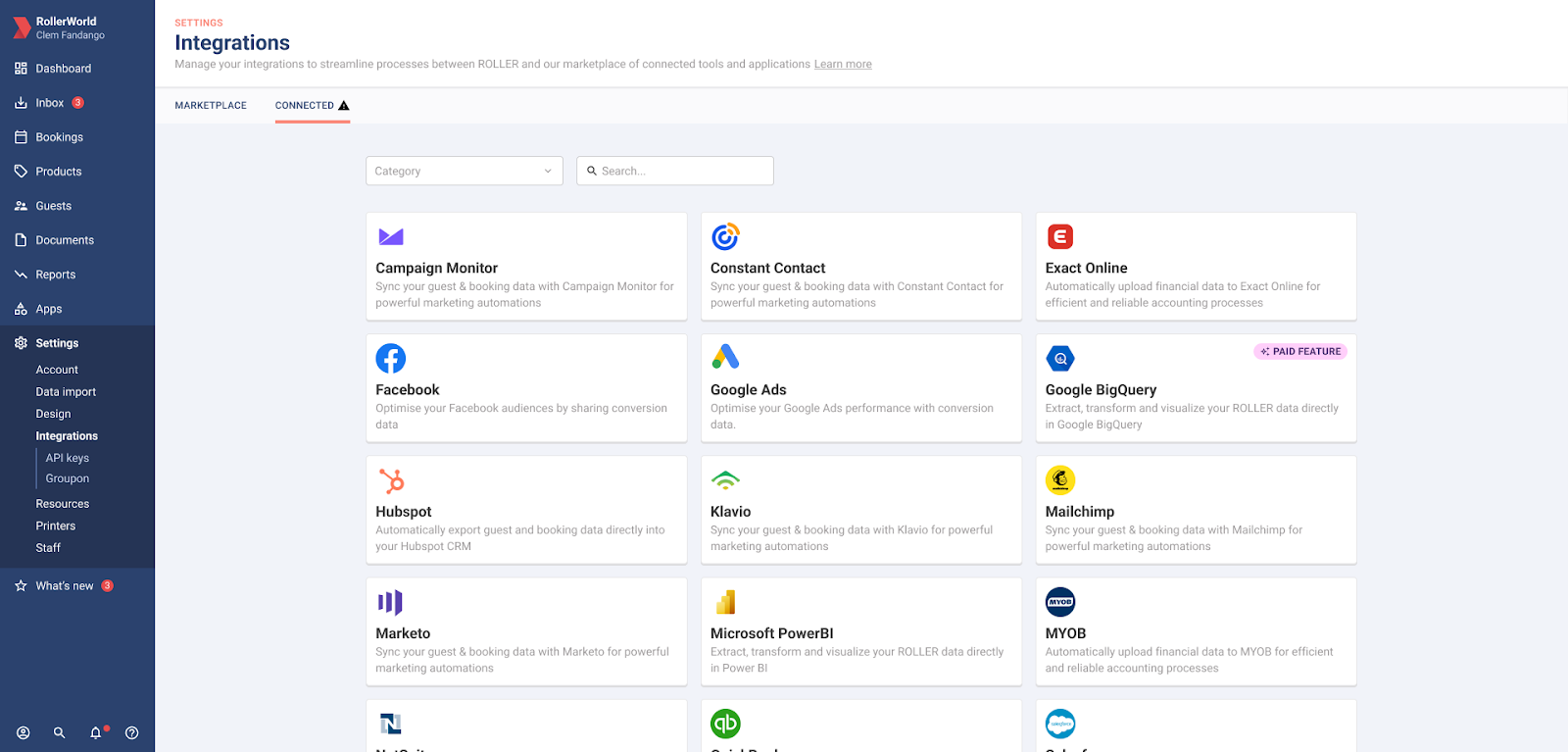Open the Google Ads card title
The height and width of the screenshot is (752, 1568).
[748, 390]
